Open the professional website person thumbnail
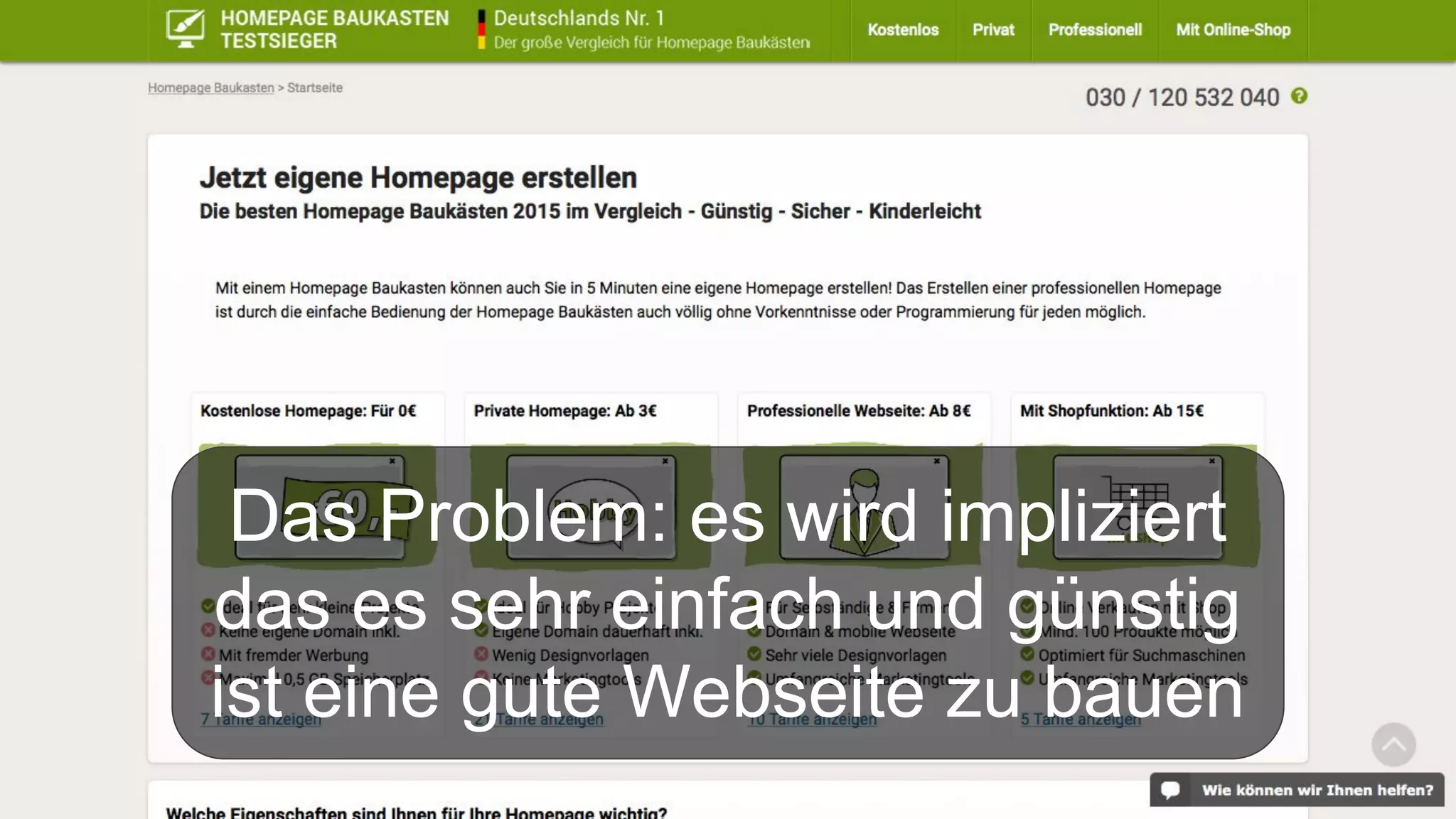Screen dimensions: 1456x819 click(864, 507)
